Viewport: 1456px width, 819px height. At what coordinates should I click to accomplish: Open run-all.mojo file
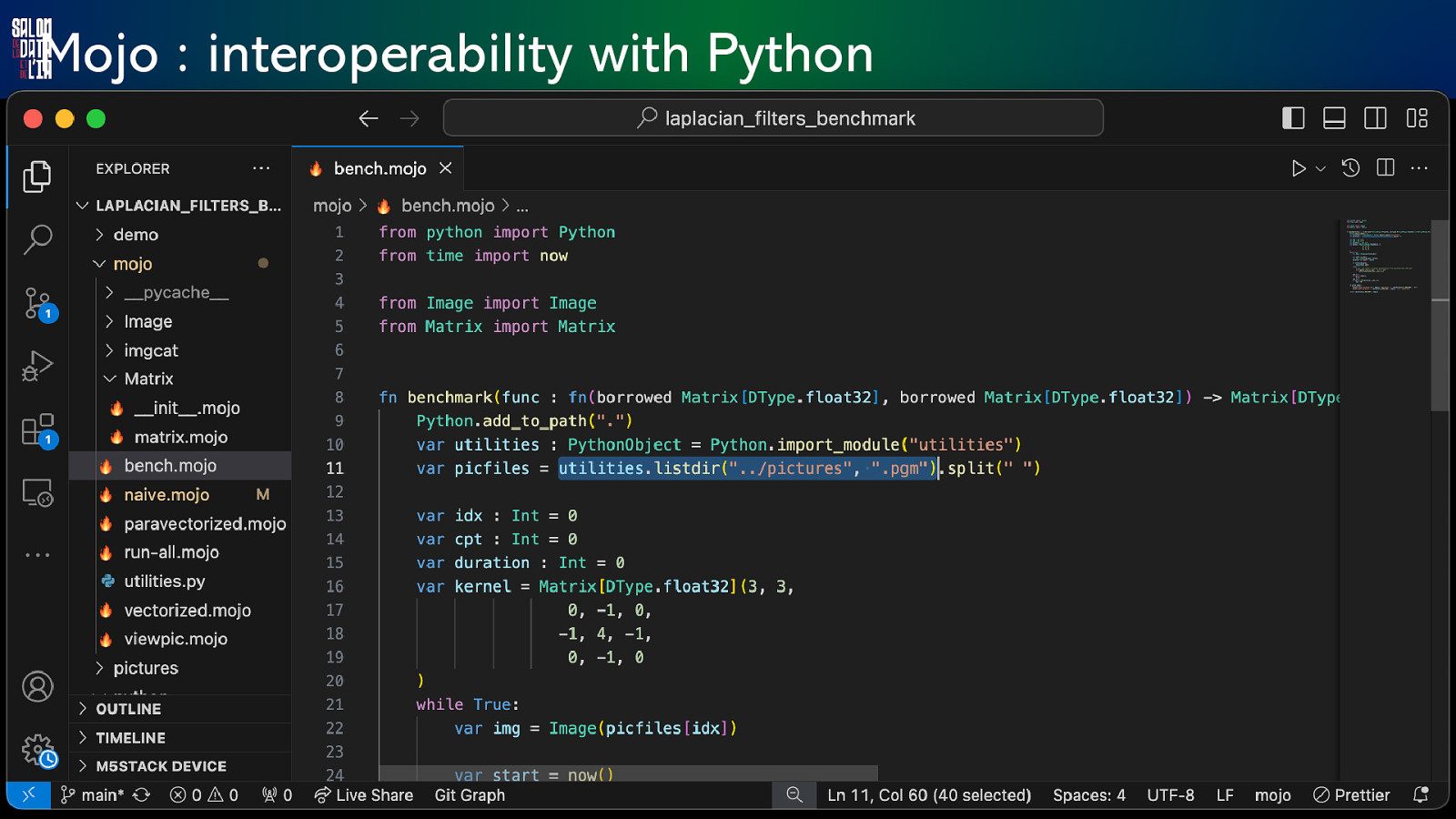[180, 552]
